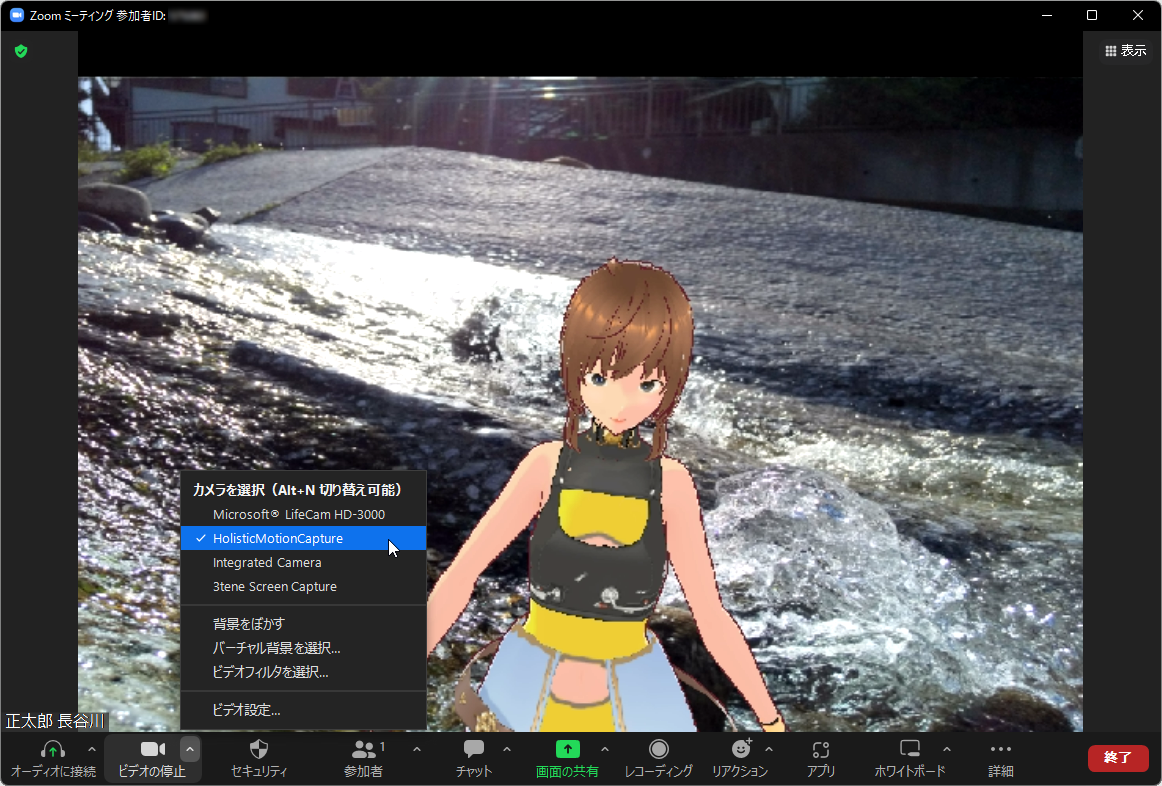Select Microsoft LifeCam HD-3000 as camera
Screen dimensions: 1162x786
[281, 514]
